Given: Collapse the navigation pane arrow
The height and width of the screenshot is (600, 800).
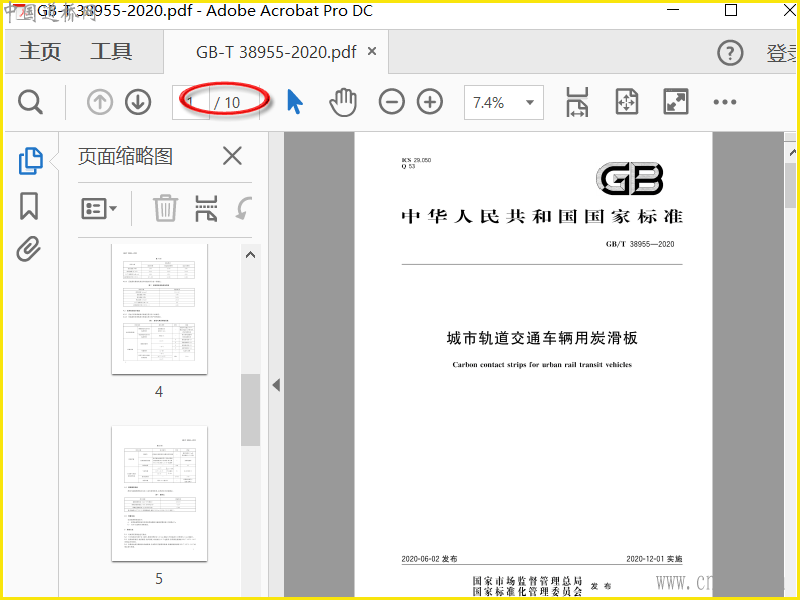Looking at the screenshot, I should [276, 385].
